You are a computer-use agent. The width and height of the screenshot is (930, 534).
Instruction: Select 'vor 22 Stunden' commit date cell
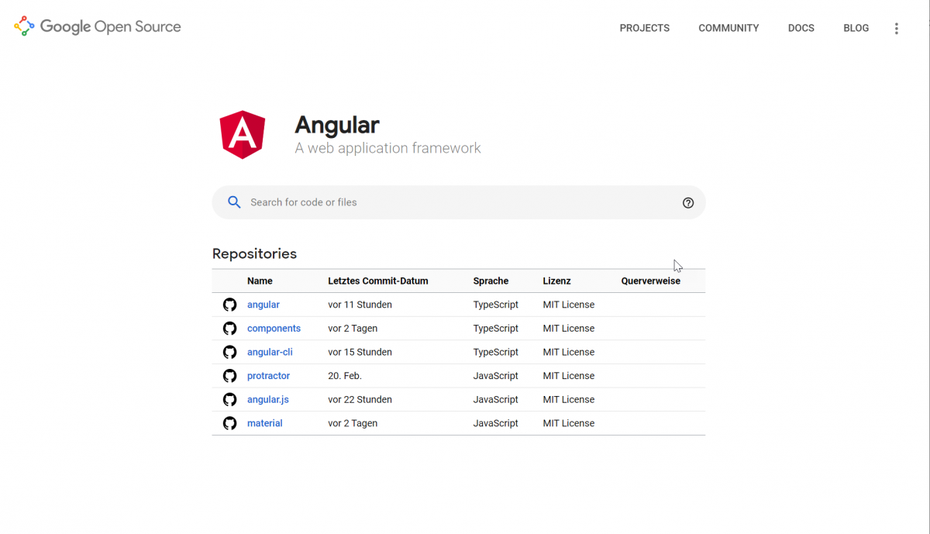tap(360, 399)
